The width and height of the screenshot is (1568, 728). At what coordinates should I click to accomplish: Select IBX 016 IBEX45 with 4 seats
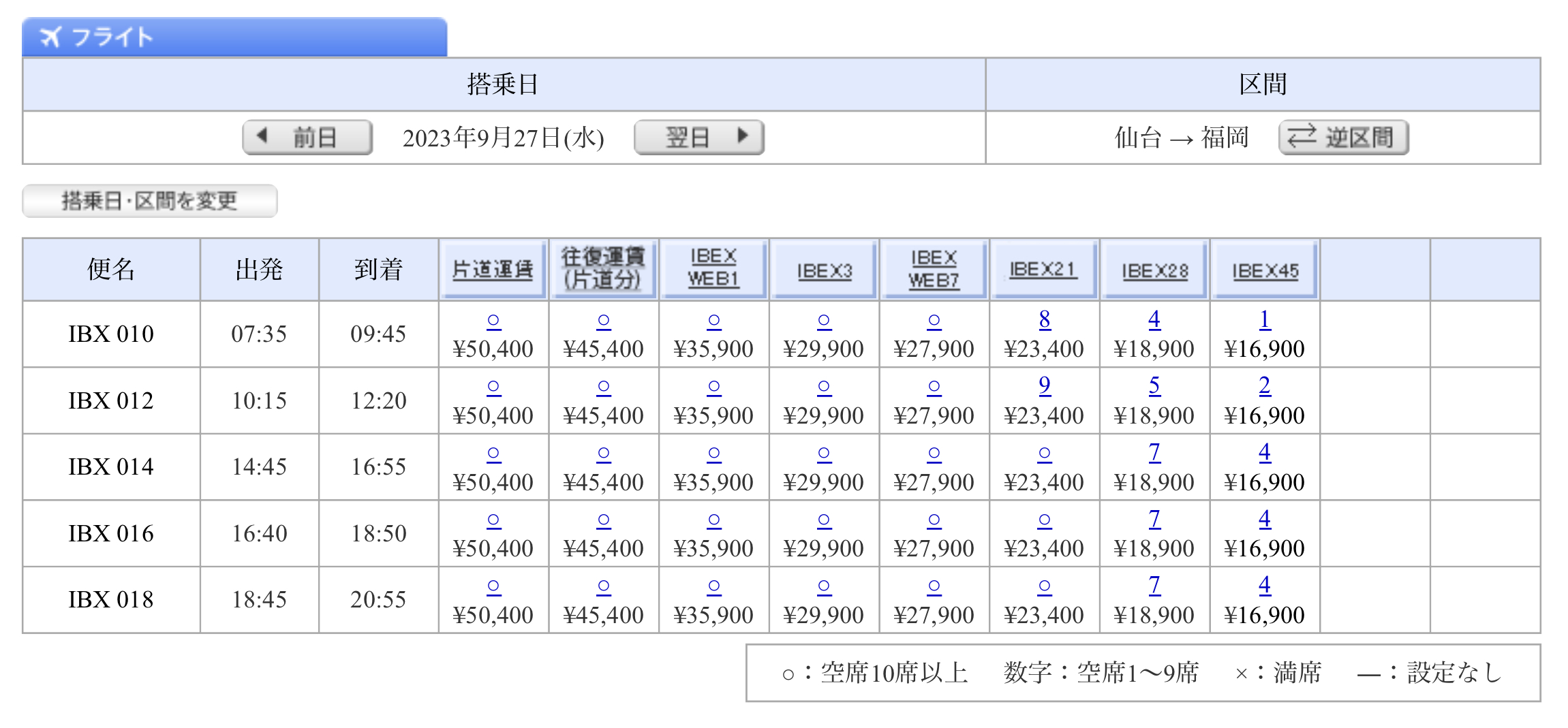click(x=1265, y=519)
